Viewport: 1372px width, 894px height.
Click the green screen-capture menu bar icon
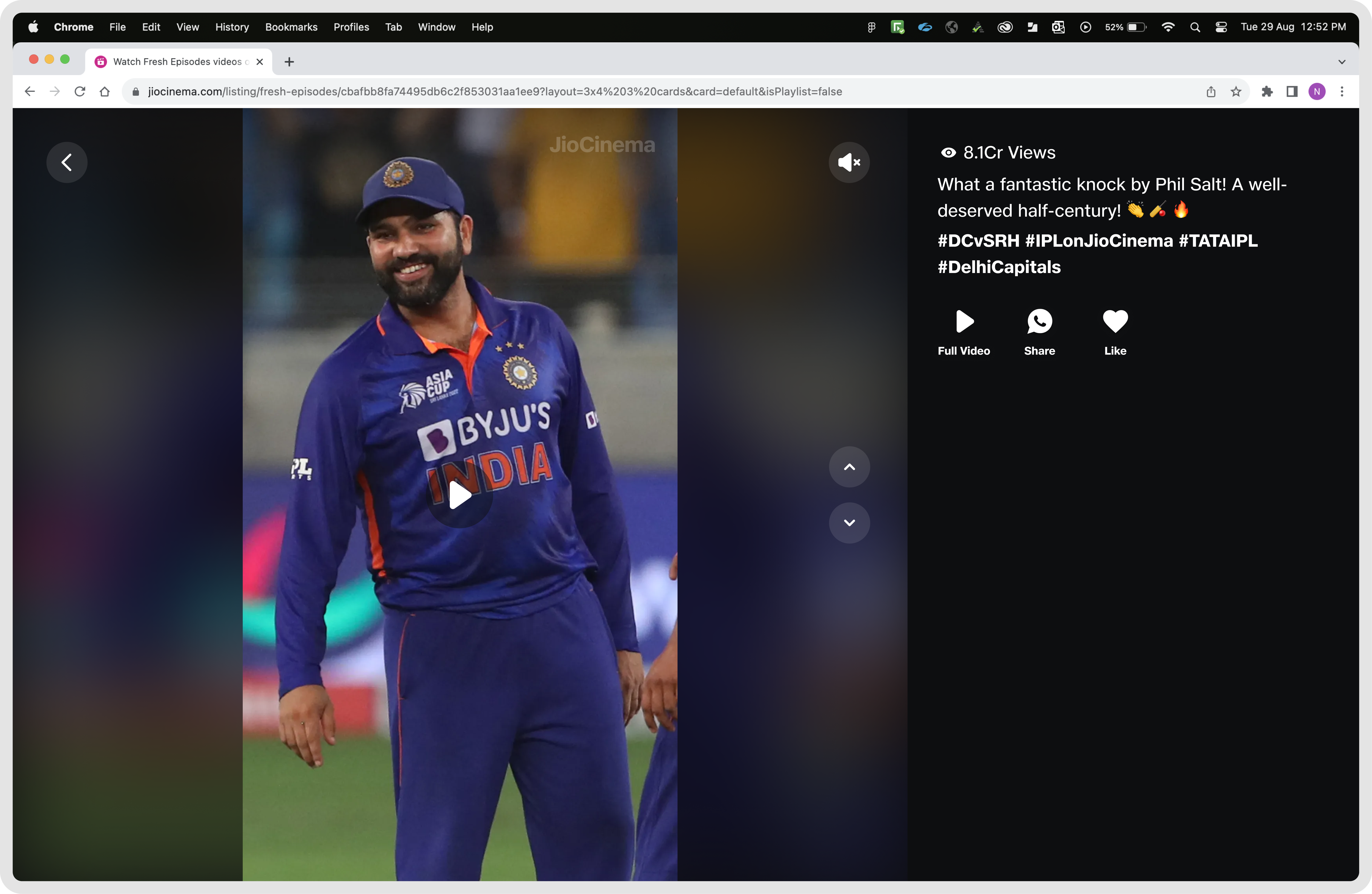click(x=898, y=27)
